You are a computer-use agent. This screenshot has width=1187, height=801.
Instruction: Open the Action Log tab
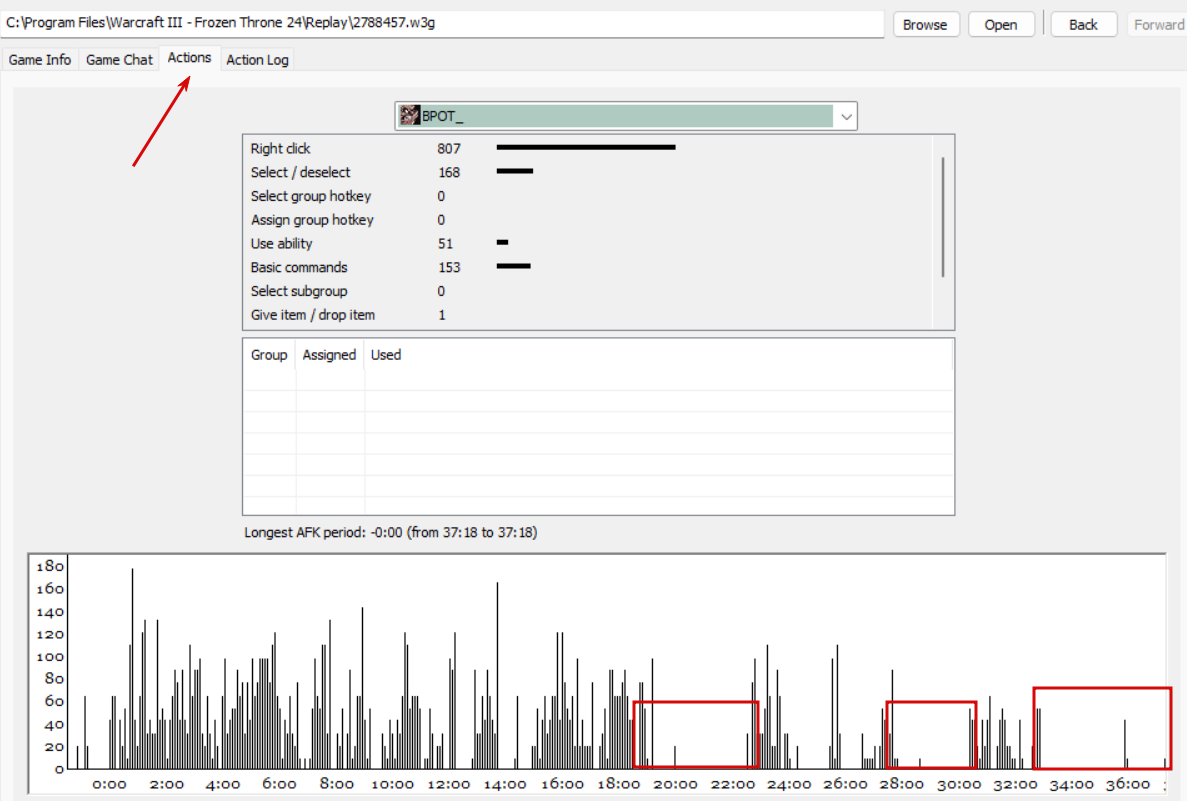pyautogui.click(x=257, y=60)
